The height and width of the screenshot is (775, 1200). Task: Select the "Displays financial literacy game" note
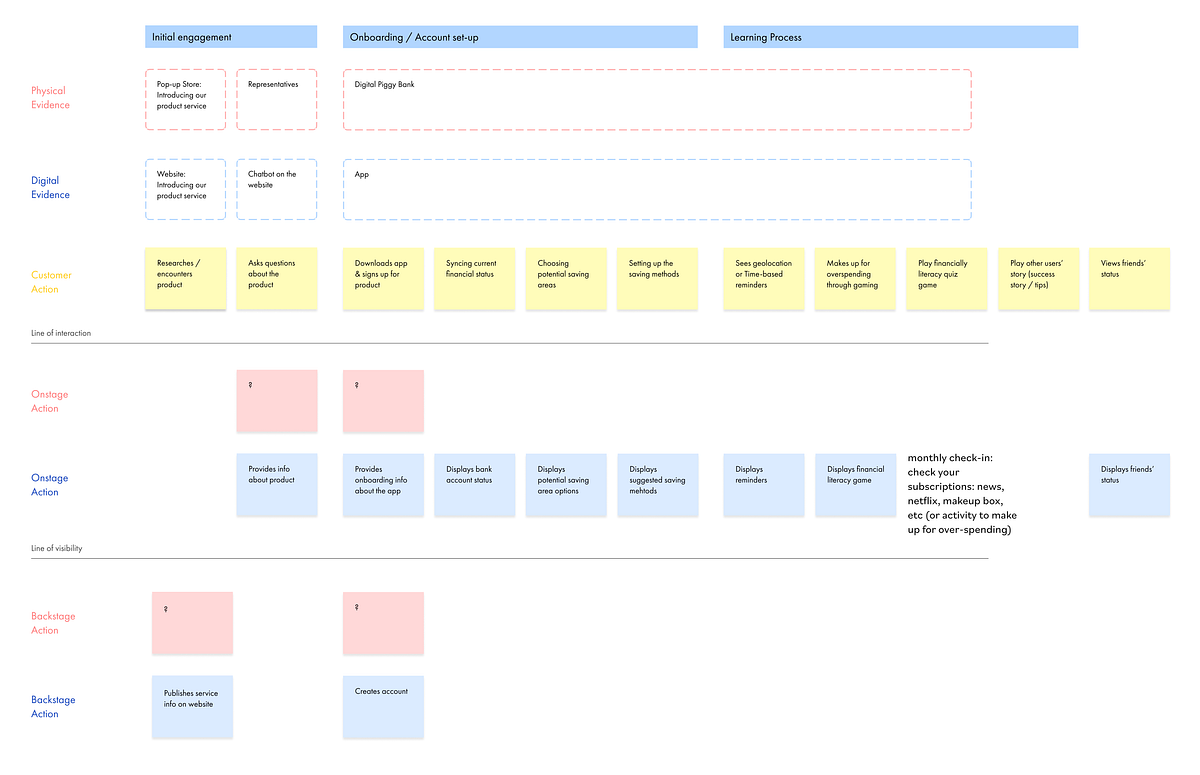[x=855, y=484]
